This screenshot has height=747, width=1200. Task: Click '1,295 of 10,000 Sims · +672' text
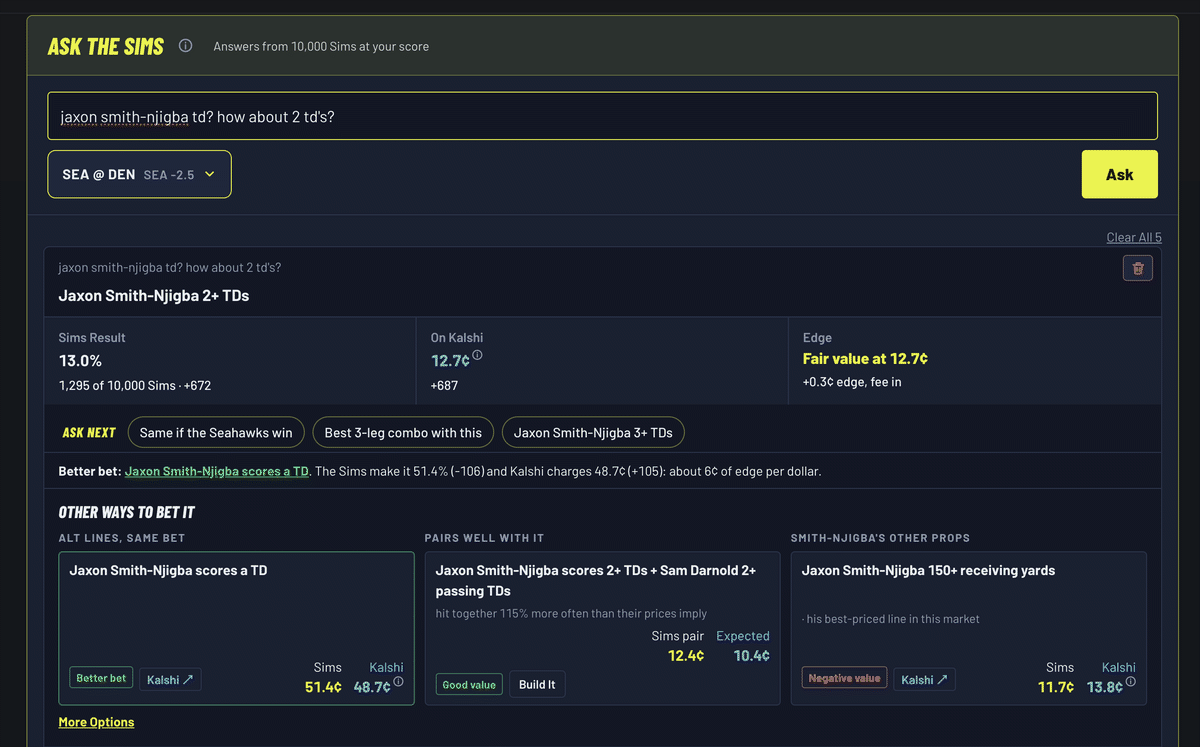click(x=135, y=385)
